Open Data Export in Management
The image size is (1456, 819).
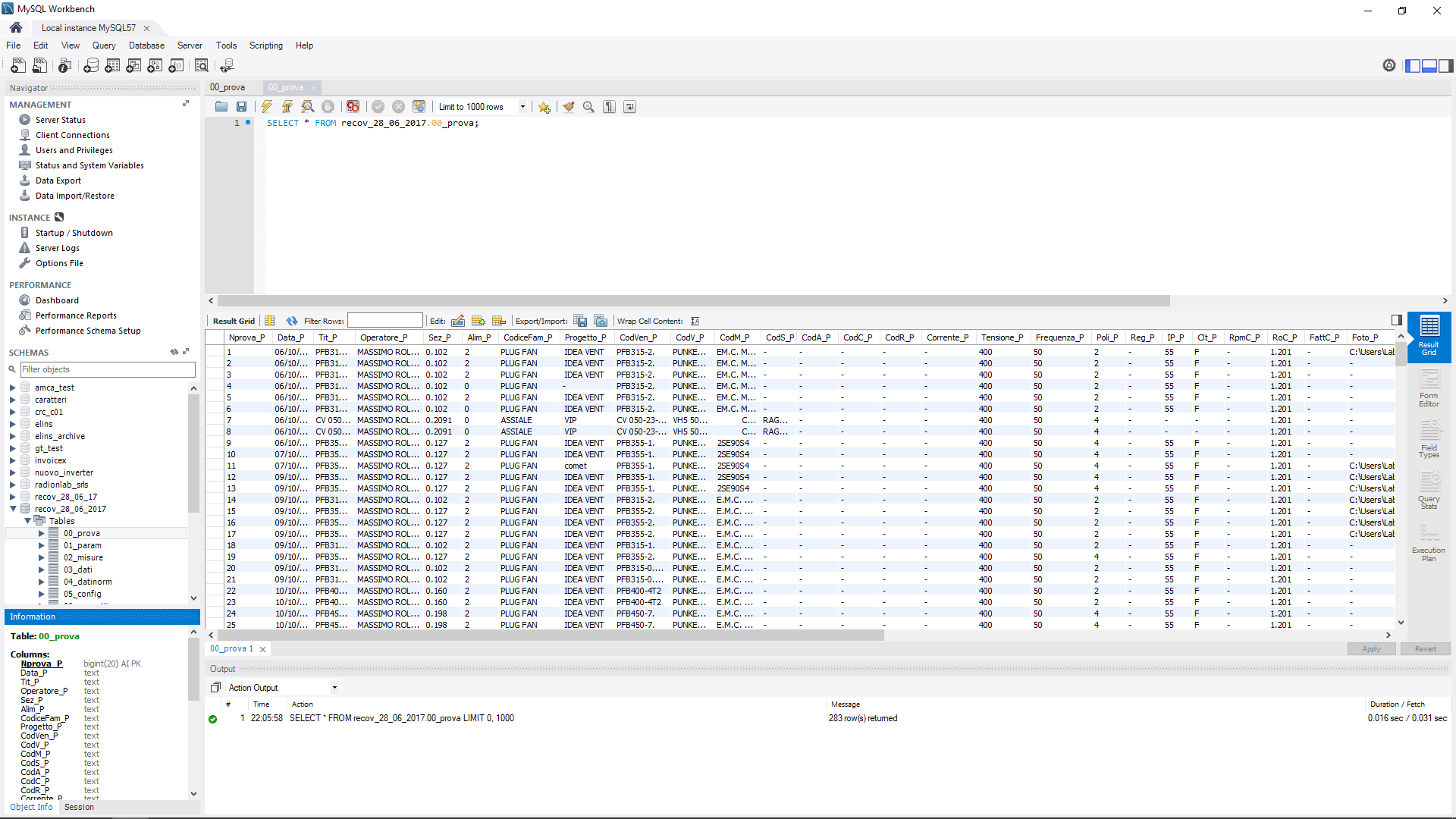click(58, 180)
